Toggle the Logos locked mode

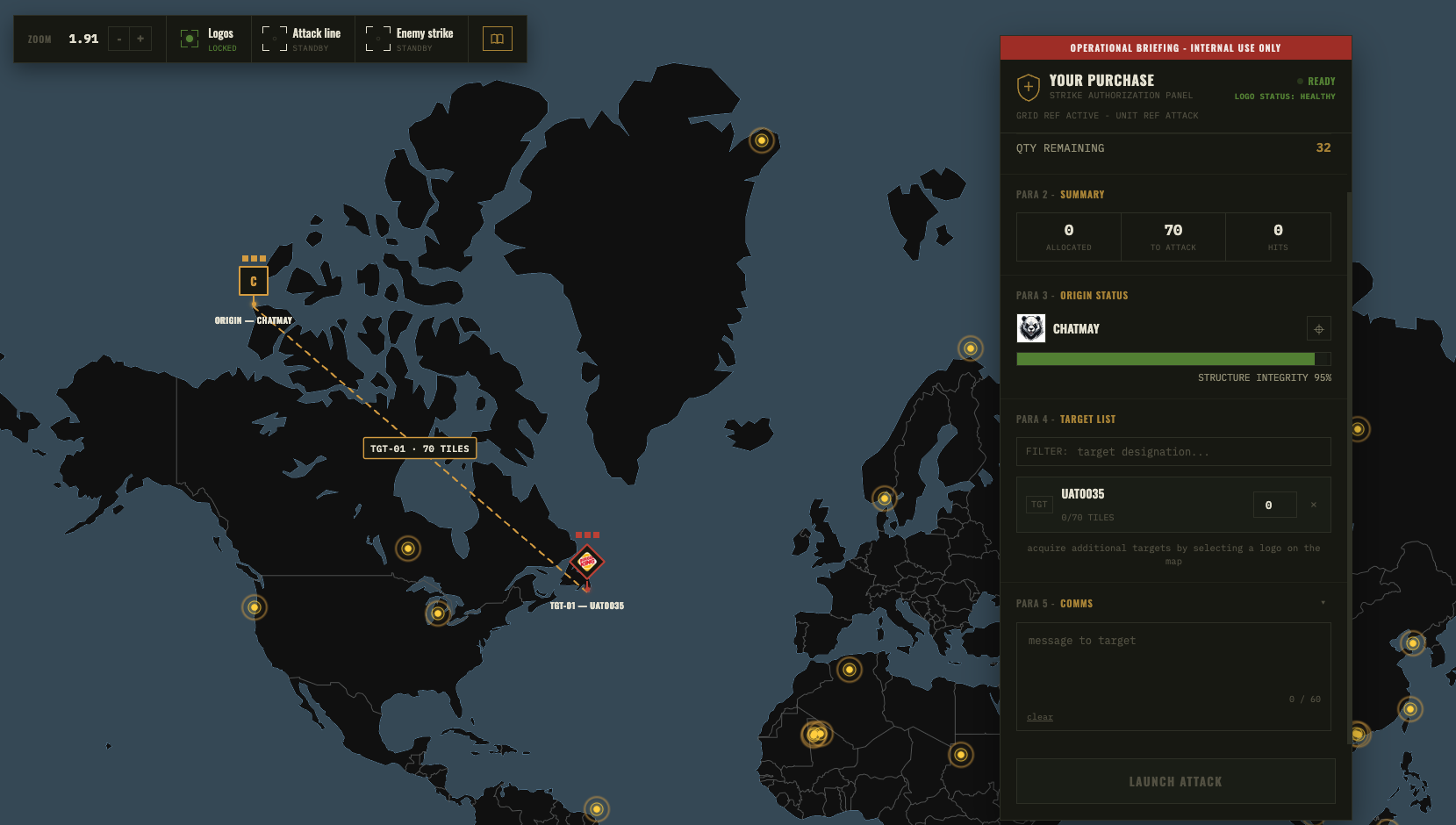click(209, 39)
